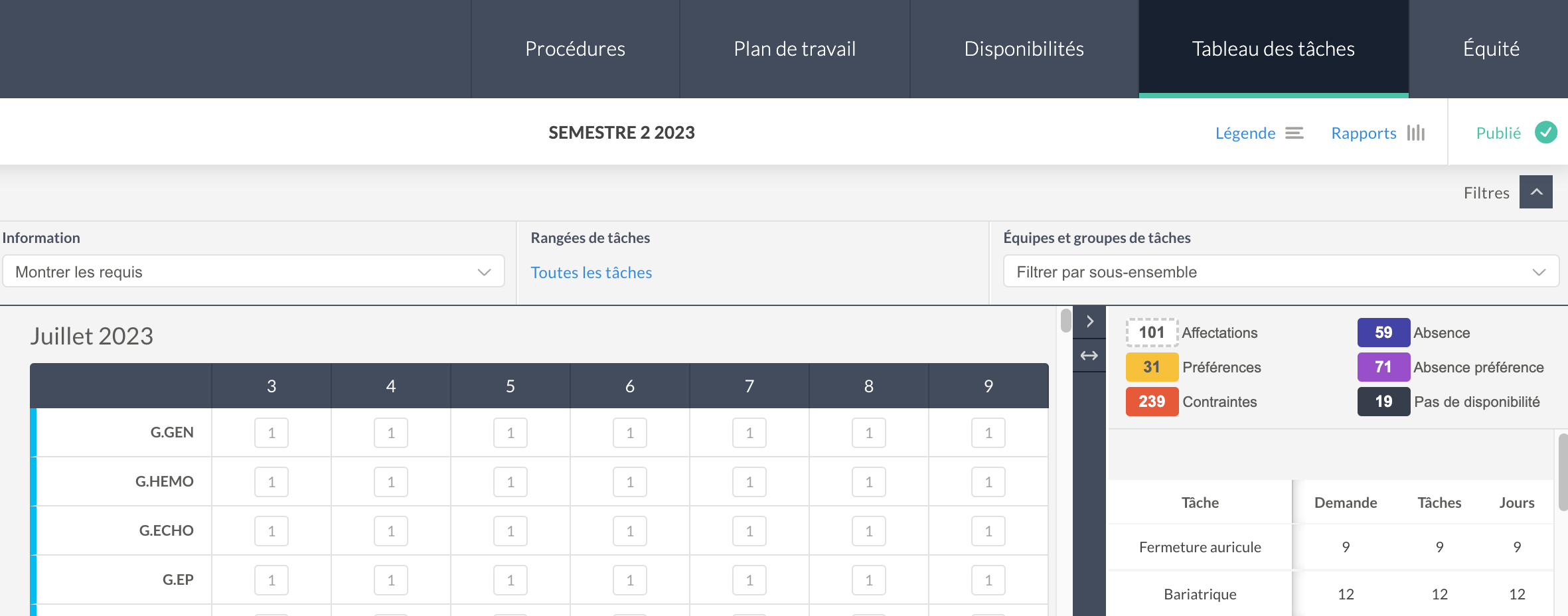Click the G.GEN cell for day 3
1568x616 pixels.
272,433
